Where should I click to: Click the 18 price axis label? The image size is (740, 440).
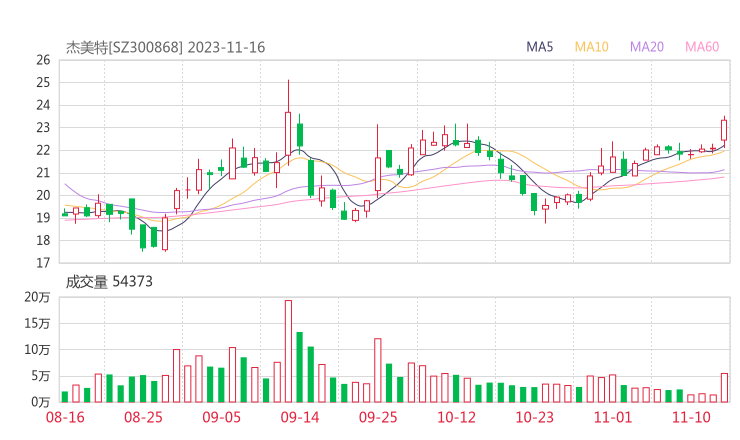coord(43,240)
